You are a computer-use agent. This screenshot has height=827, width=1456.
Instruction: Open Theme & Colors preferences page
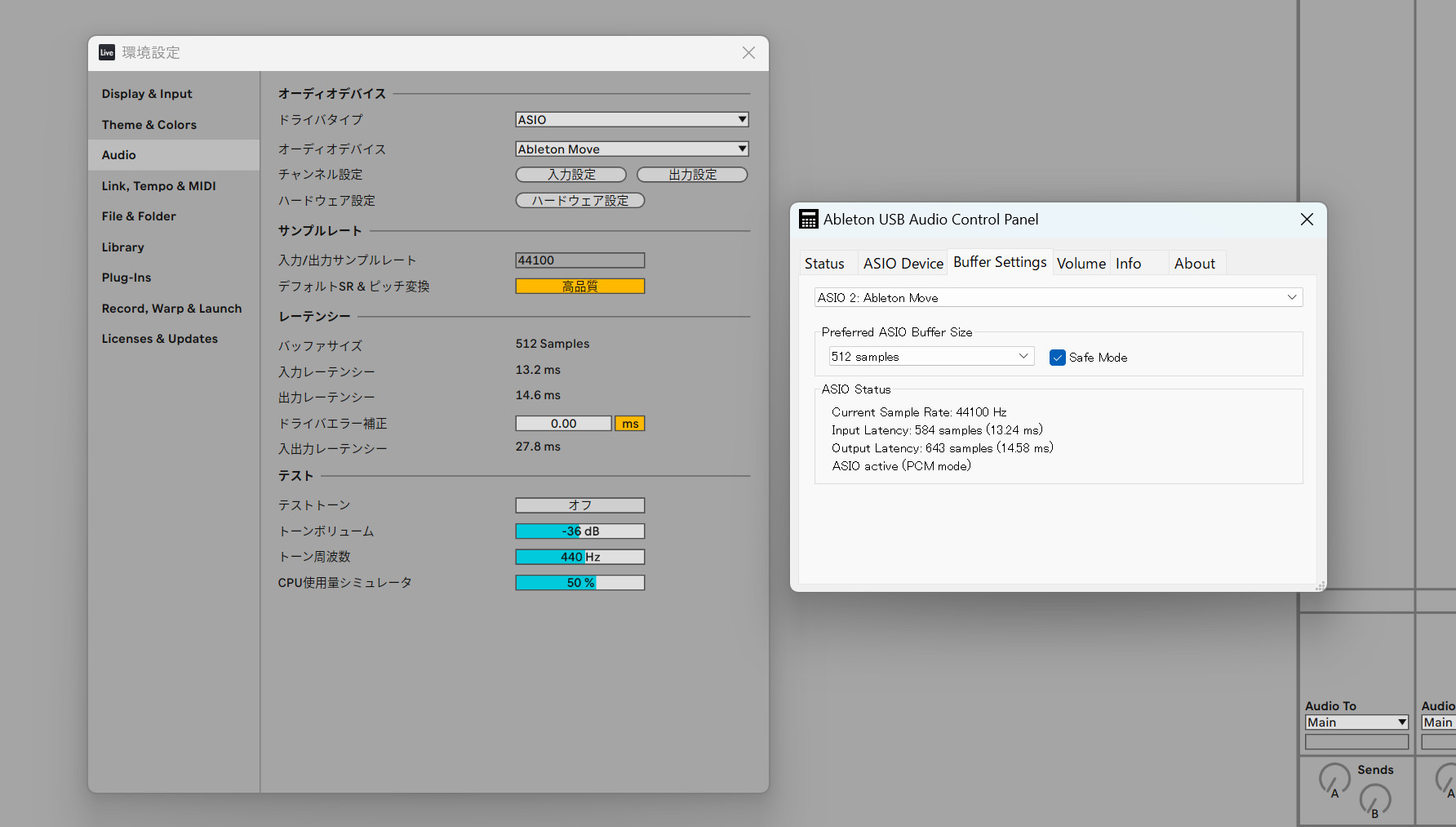174,125
